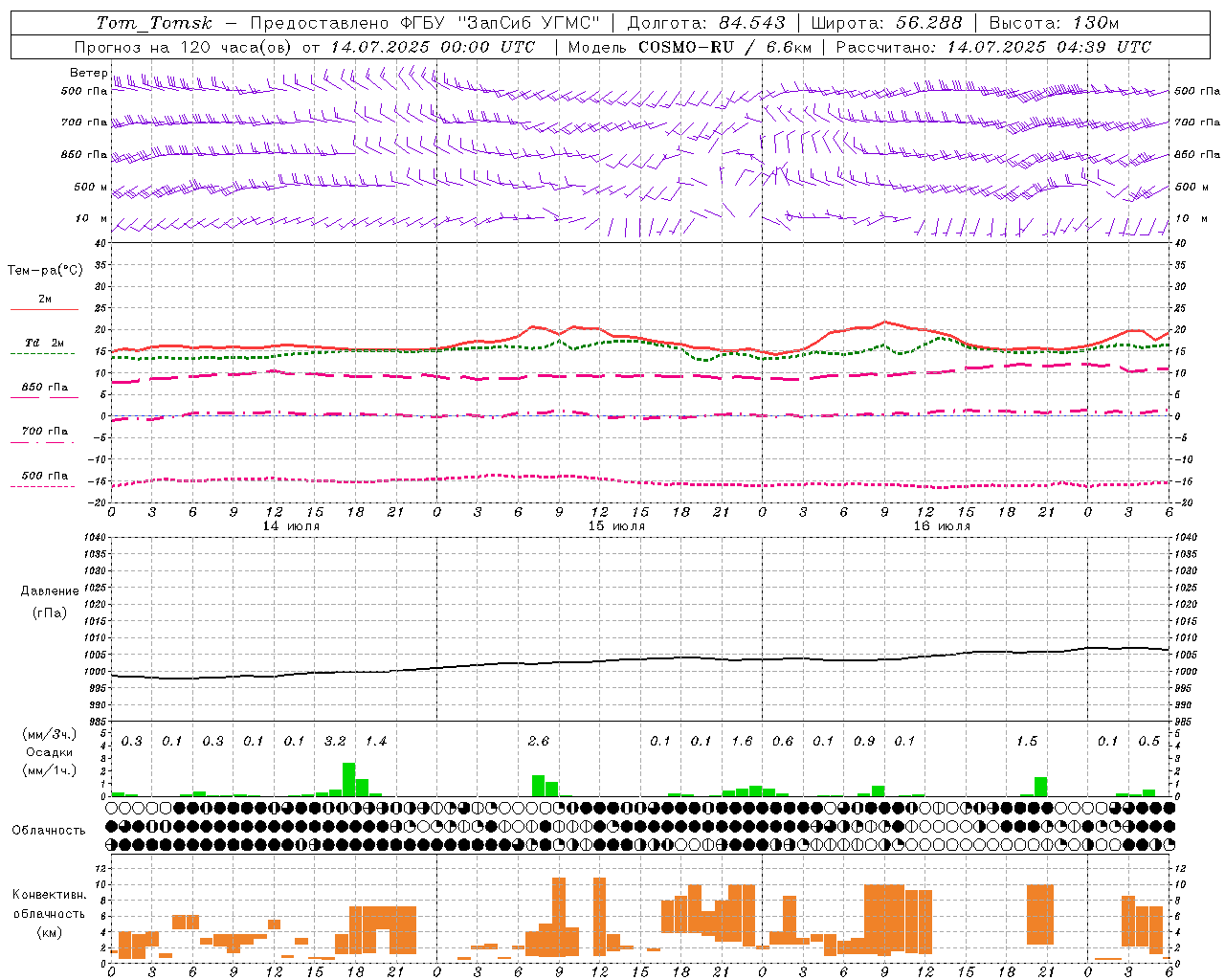The height and width of the screenshot is (980, 1225).
Task: Click the 0.6 precipitation total
Action: coord(783,741)
